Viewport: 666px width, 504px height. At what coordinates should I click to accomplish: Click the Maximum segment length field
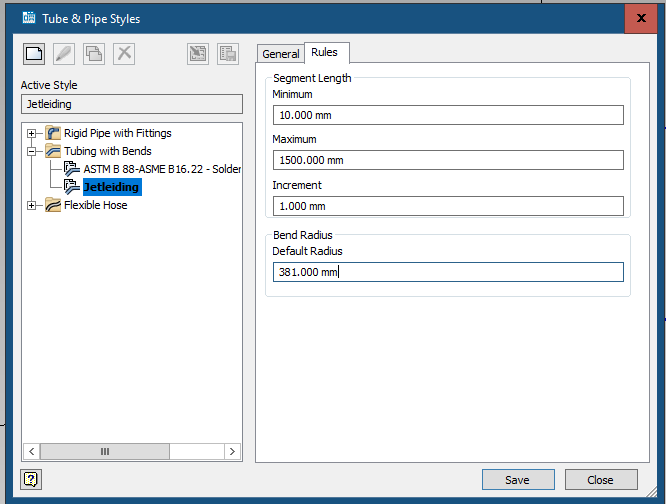pos(448,160)
